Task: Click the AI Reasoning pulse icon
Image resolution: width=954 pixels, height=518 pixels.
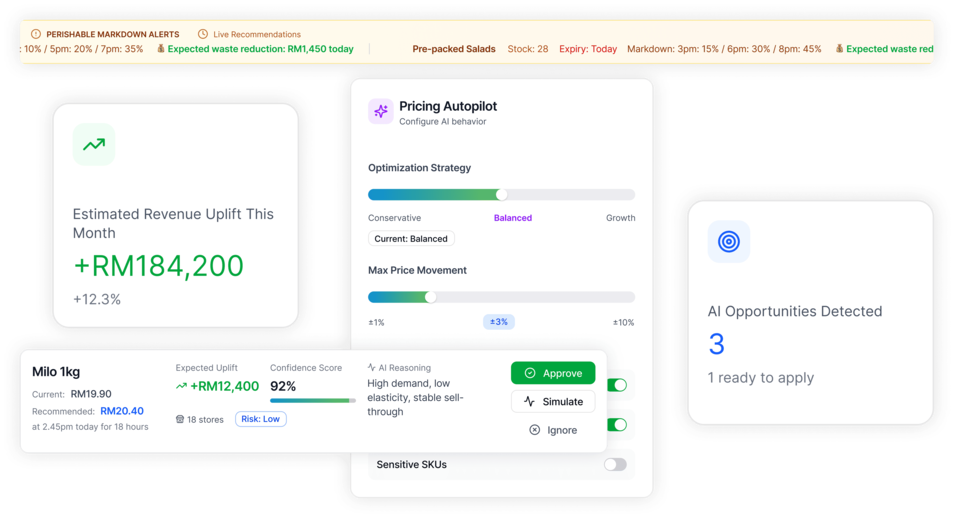Action: click(x=372, y=368)
